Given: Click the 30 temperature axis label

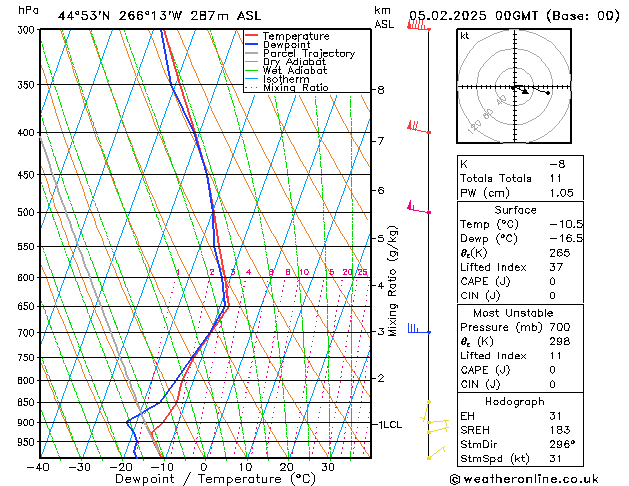Looking at the screenshot, I should [328, 467].
